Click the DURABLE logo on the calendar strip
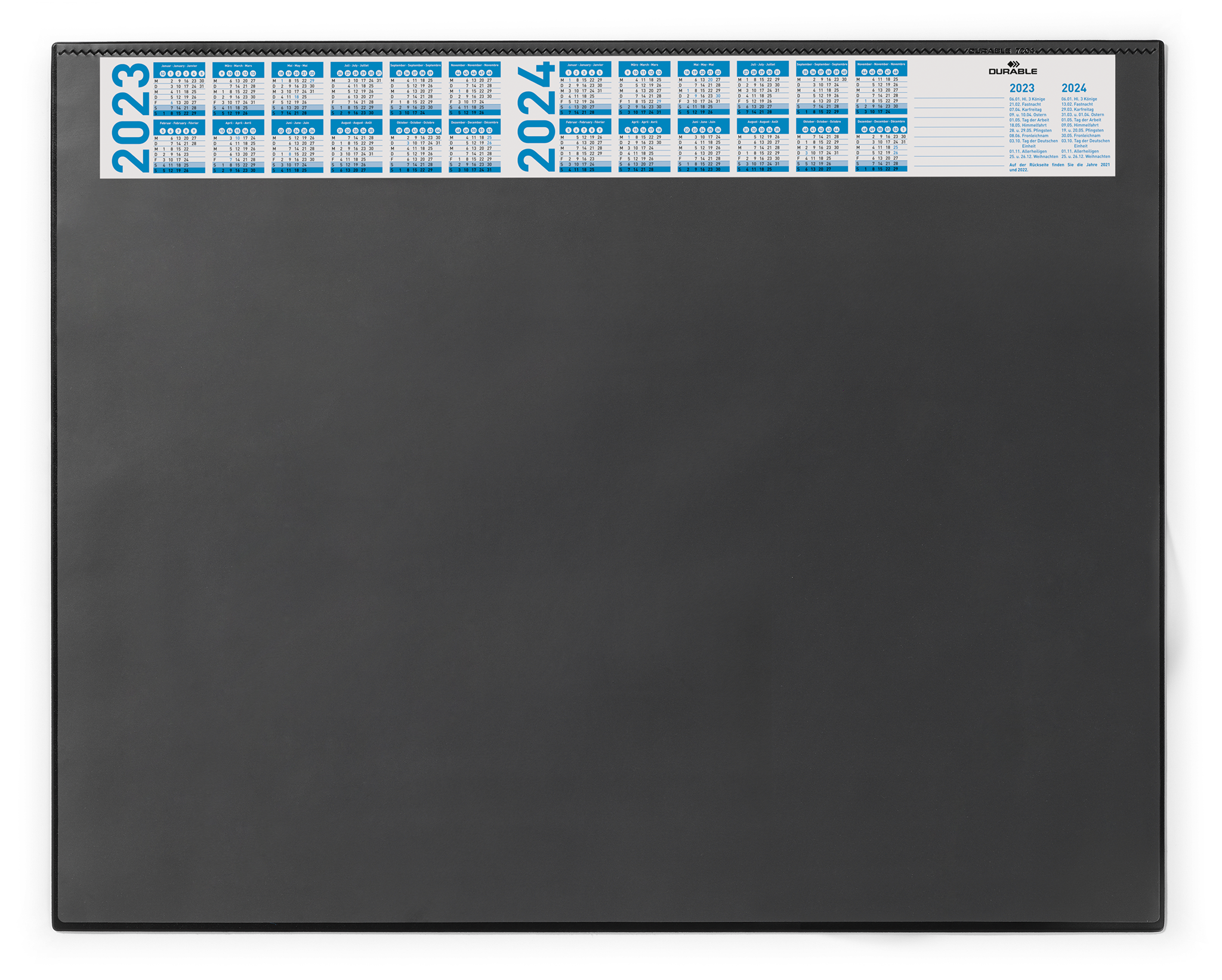The image size is (1222, 980). pyautogui.click(x=1013, y=69)
